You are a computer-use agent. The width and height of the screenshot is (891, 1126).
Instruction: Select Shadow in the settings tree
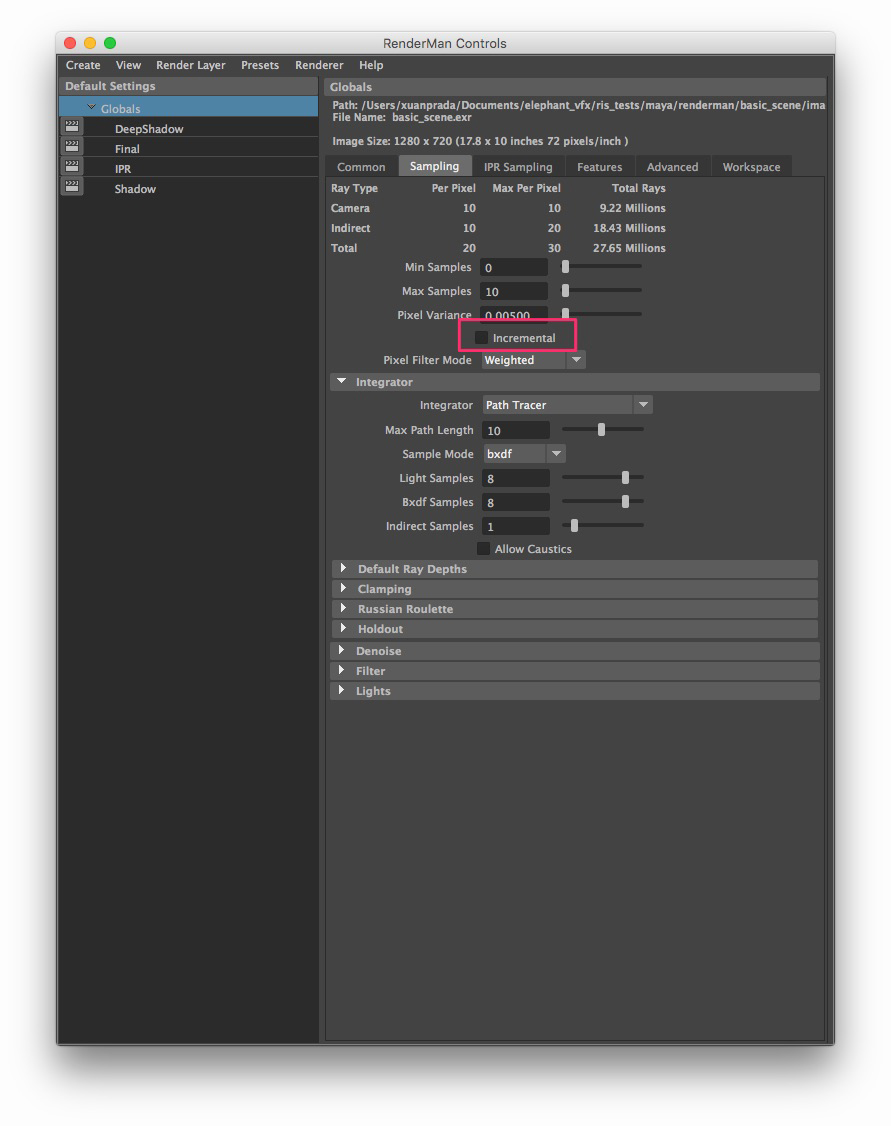click(x=135, y=189)
